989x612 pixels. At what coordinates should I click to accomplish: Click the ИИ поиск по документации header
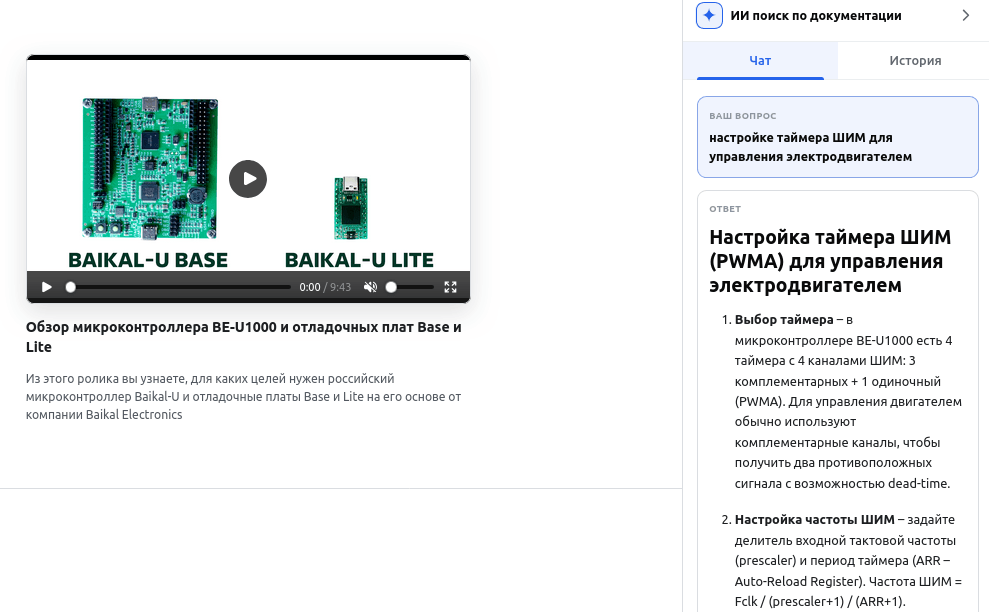pyautogui.click(x=816, y=16)
